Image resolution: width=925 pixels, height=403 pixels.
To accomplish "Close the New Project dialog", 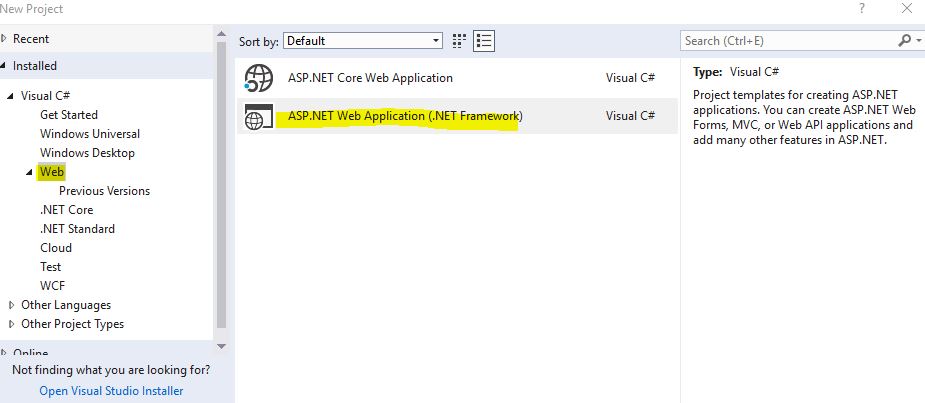I will coord(907,8).
